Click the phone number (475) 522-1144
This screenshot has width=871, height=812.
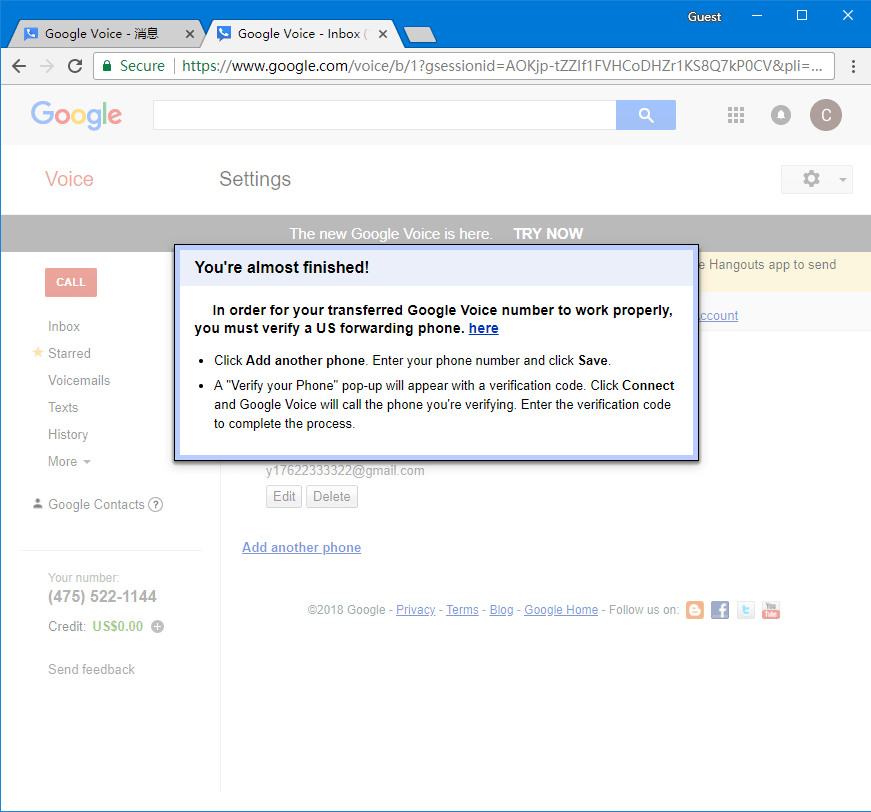pos(102,597)
